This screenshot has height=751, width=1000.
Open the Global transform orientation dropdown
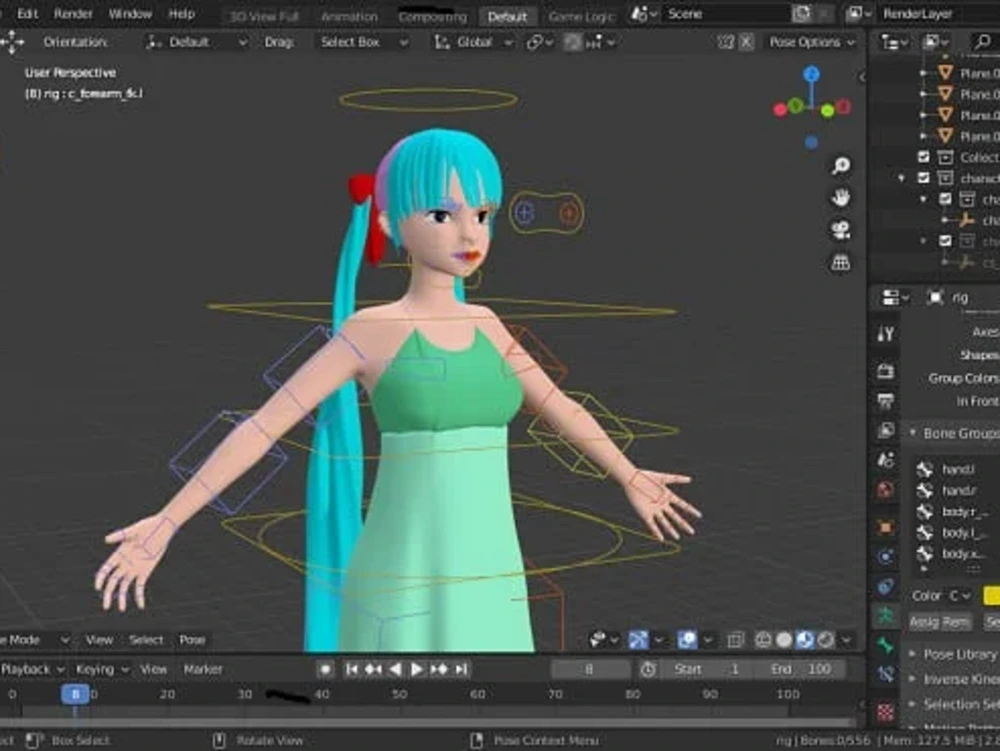[473, 42]
